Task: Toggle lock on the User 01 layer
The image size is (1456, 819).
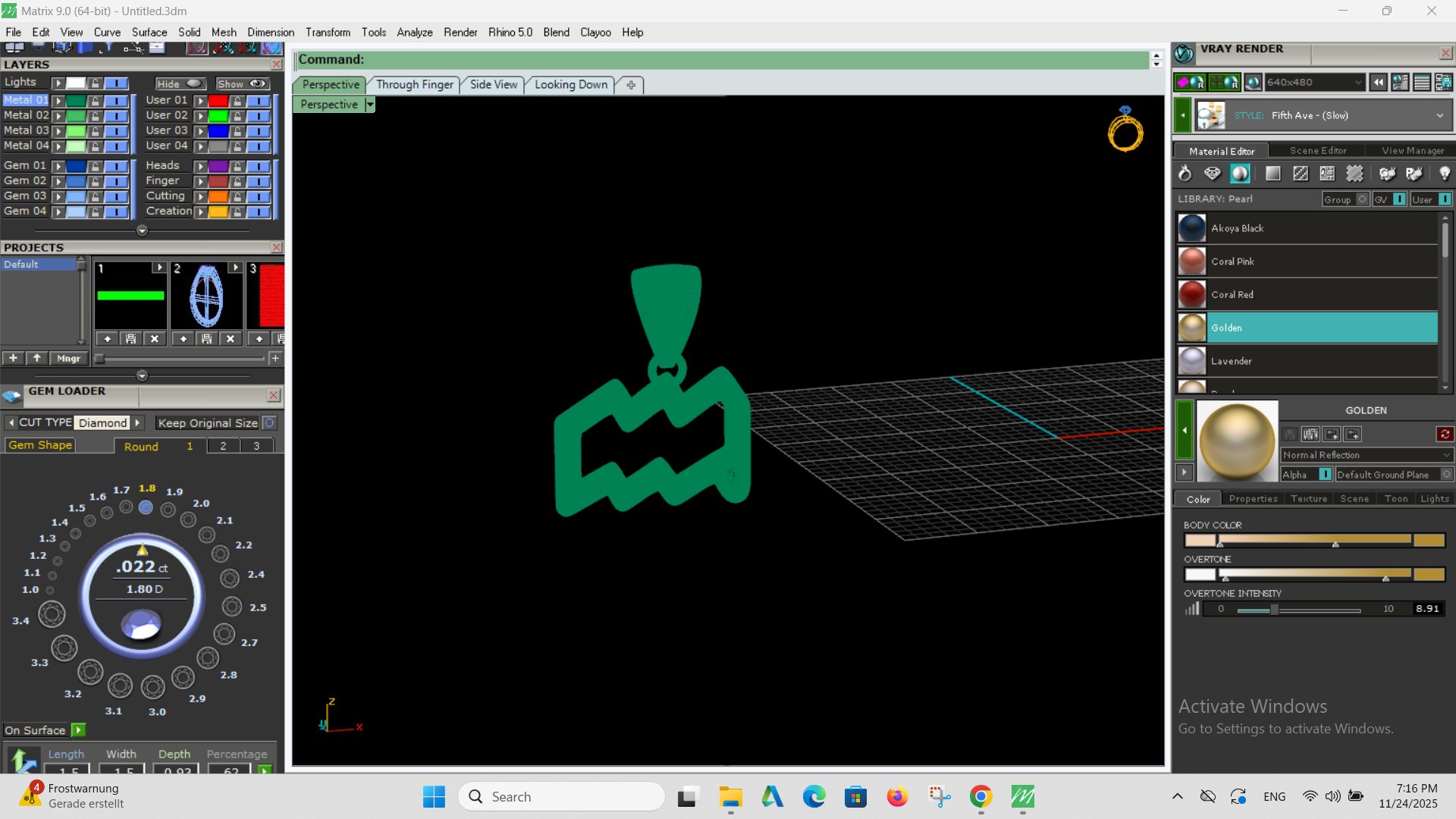Action: point(237,100)
